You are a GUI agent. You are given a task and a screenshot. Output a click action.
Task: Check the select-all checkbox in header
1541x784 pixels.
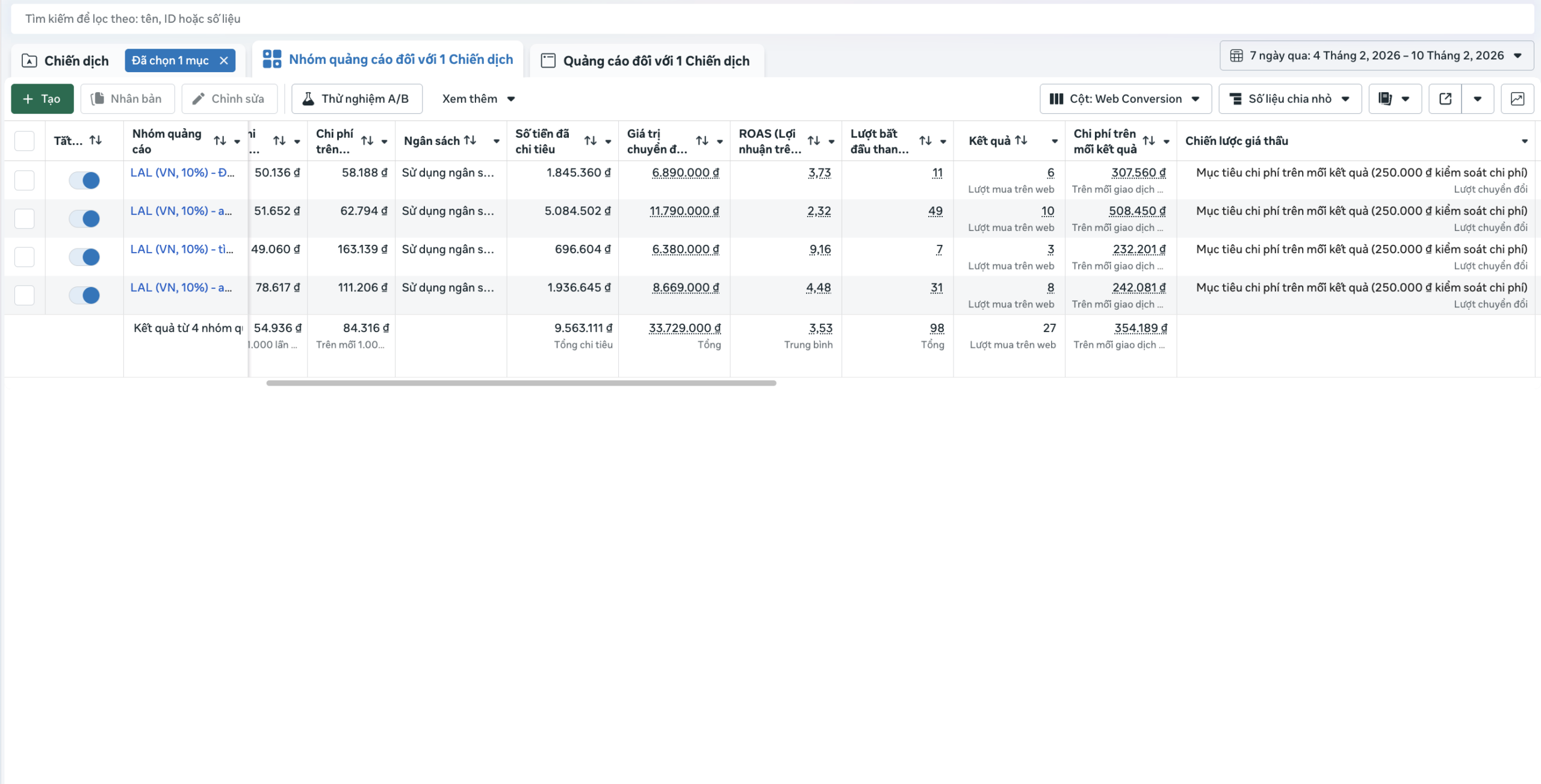pos(24,141)
